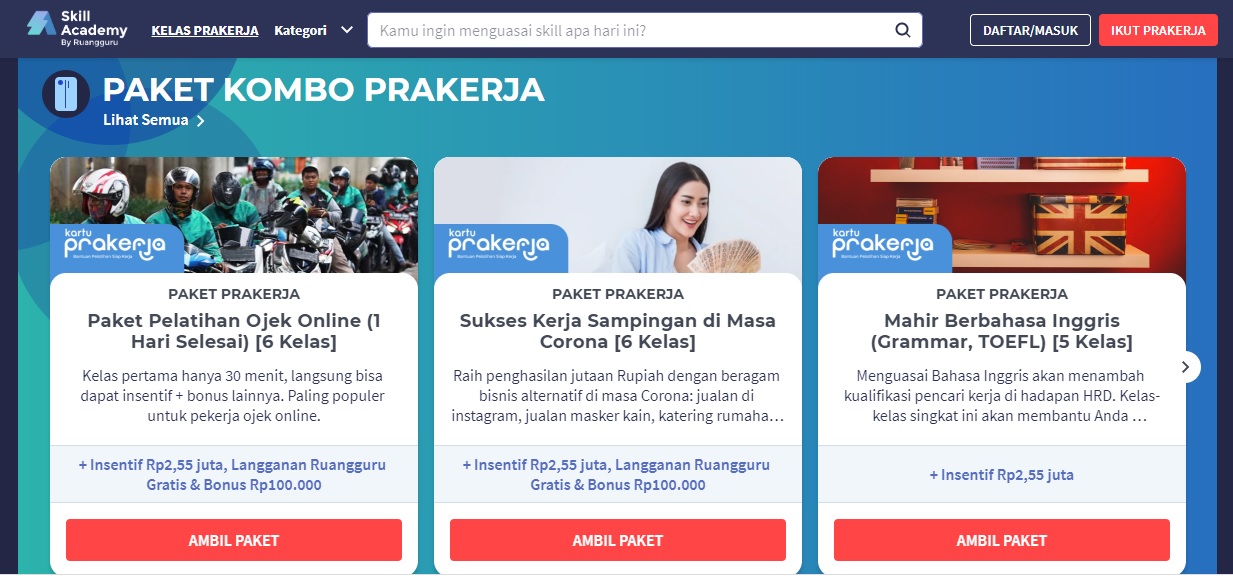Image resolution: width=1233 pixels, height=581 pixels.
Task: Click the Lihat Semua link
Action: click(146, 120)
